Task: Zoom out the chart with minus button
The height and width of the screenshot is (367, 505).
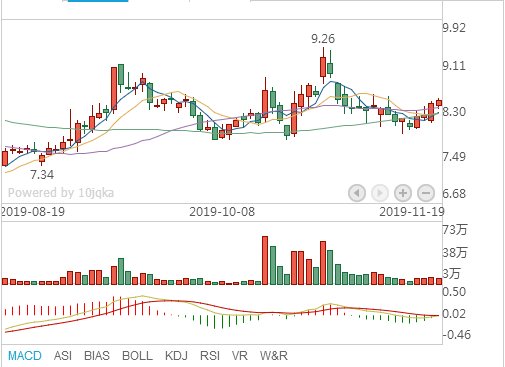Action: tap(426, 193)
